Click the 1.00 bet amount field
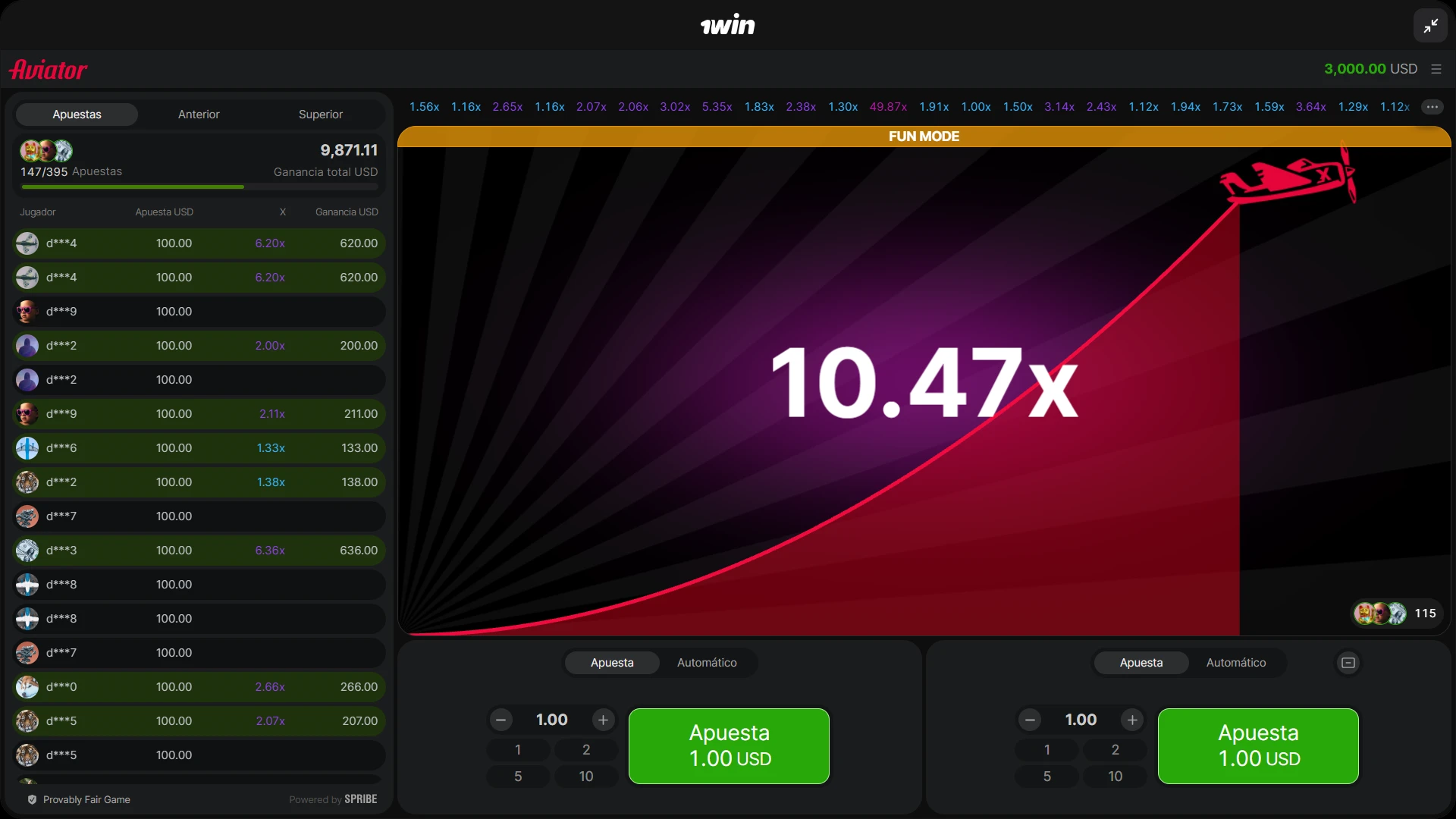This screenshot has width=1456, height=819. (551, 719)
